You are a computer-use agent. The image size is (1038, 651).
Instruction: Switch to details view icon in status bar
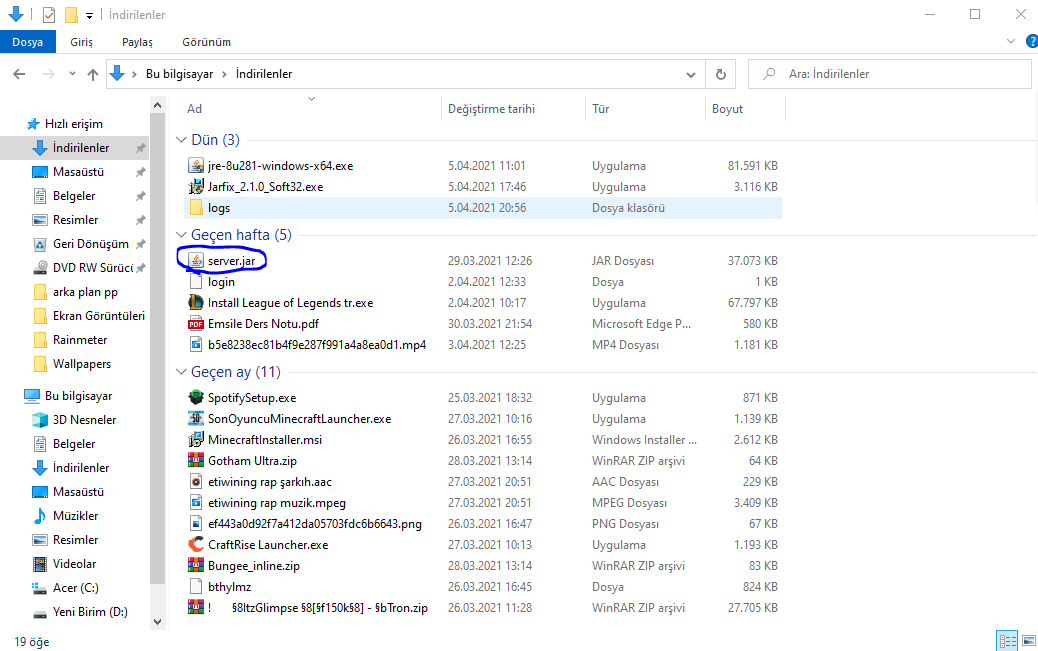(x=1008, y=641)
